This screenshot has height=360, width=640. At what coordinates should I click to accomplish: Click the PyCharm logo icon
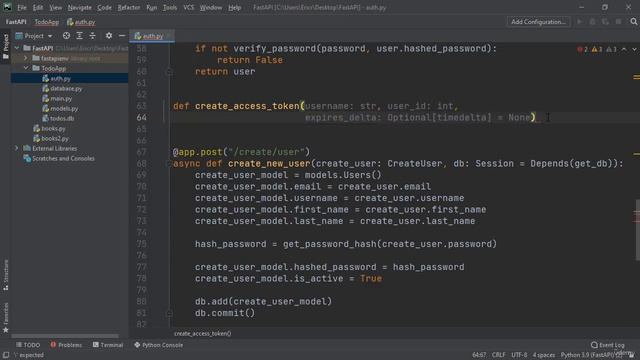(7, 7)
